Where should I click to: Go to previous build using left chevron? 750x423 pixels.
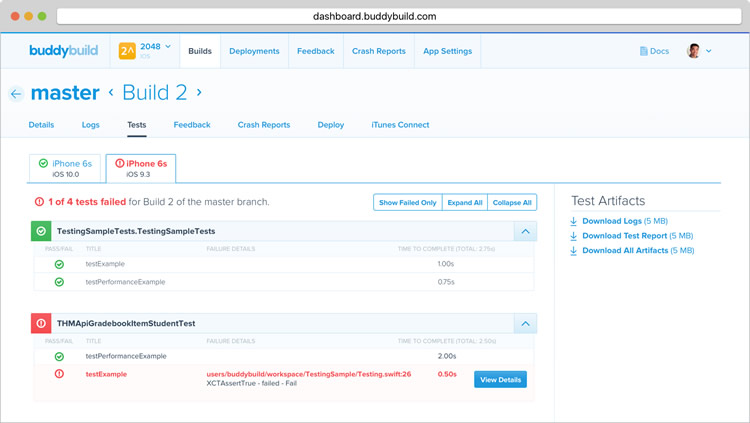[x=111, y=93]
